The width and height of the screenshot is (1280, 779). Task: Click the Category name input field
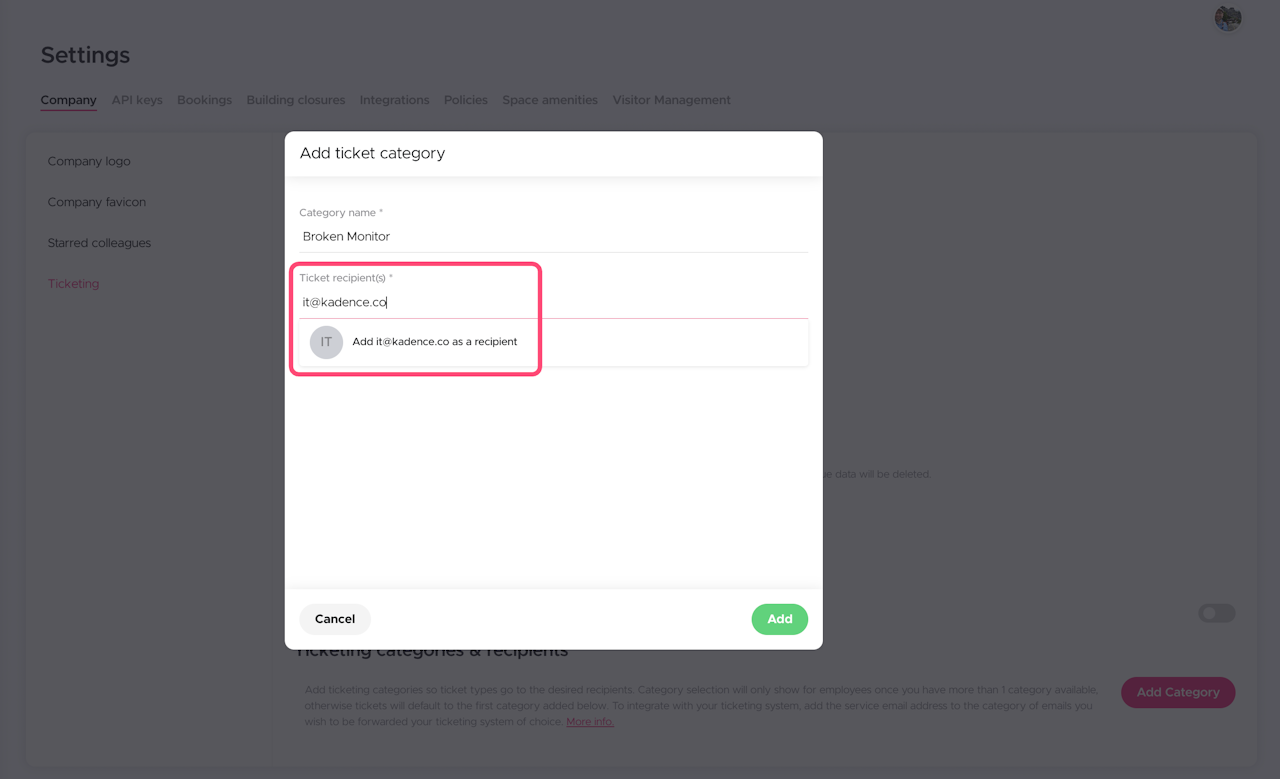coord(553,237)
